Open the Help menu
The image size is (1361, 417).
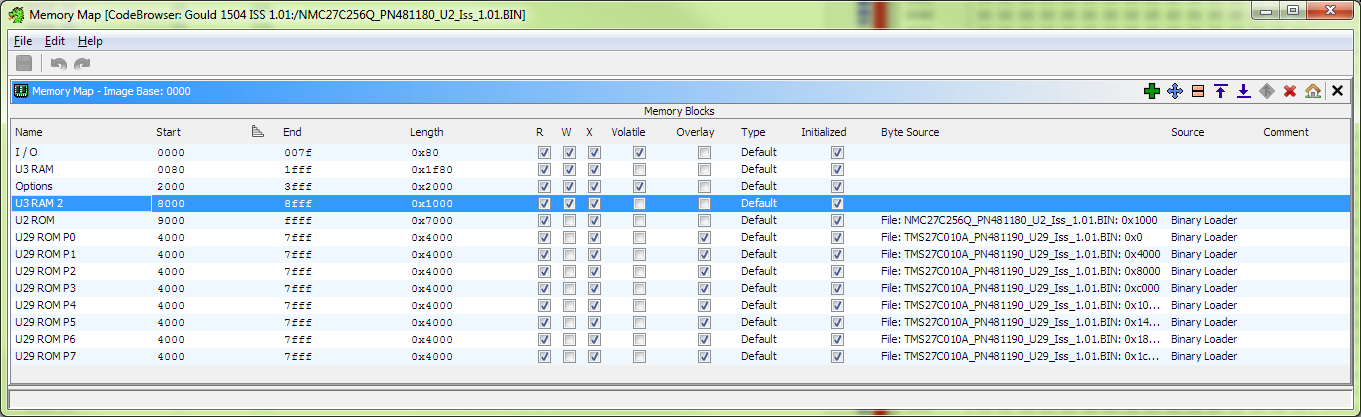click(x=90, y=41)
